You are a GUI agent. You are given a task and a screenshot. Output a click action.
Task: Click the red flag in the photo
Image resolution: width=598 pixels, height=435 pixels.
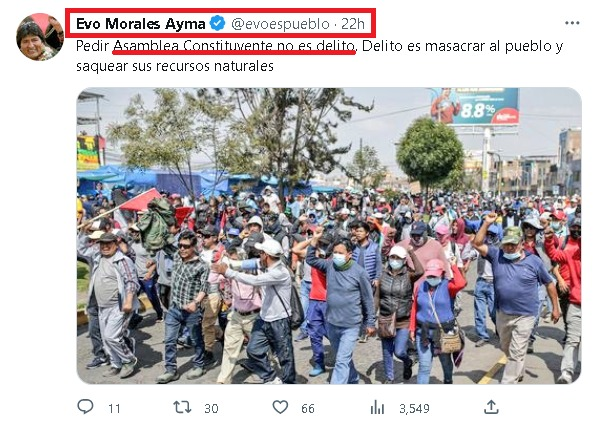point(141,201)
